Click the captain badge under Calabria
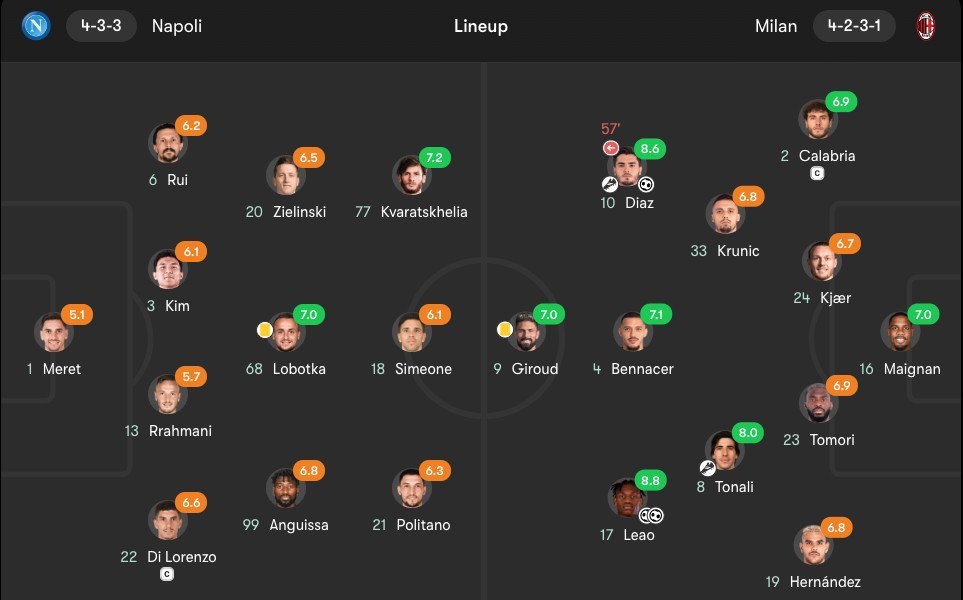 [817, 174]
